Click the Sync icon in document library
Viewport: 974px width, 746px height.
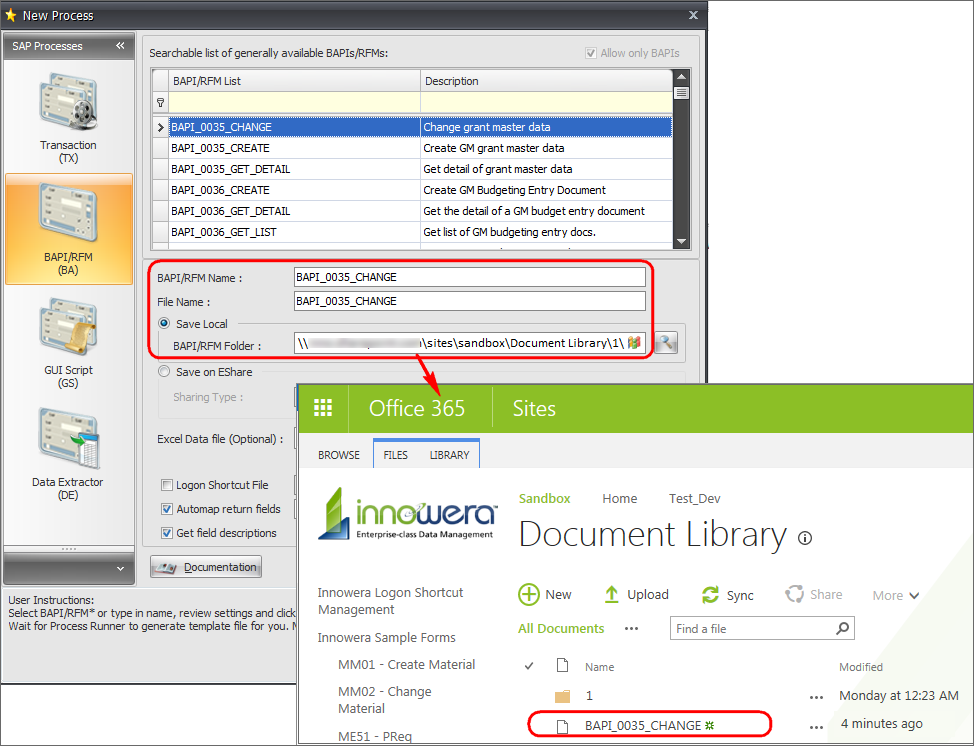pos(711,595)
